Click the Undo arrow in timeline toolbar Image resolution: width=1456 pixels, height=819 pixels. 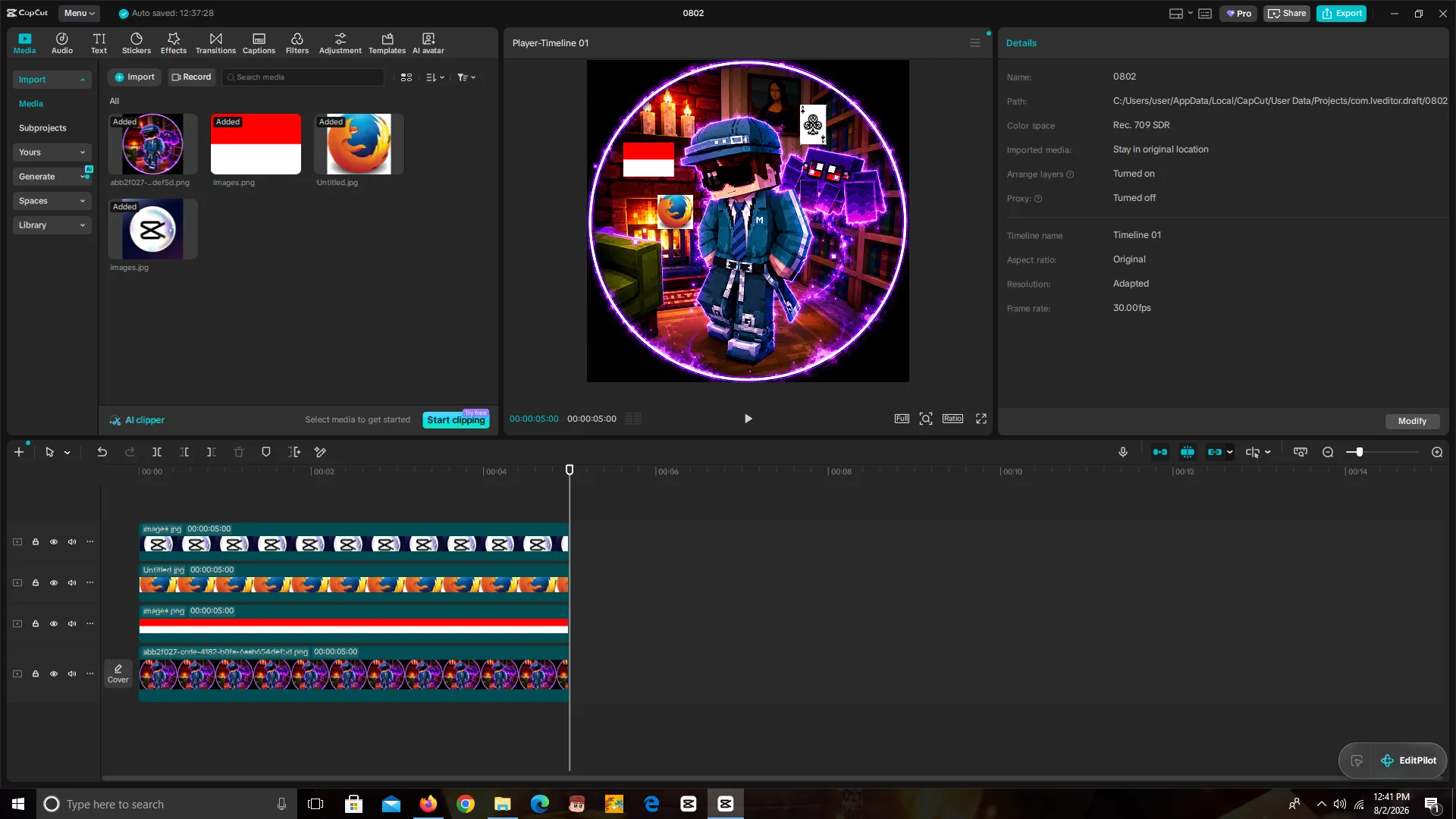pyautogui.click(x=102, y=452)
